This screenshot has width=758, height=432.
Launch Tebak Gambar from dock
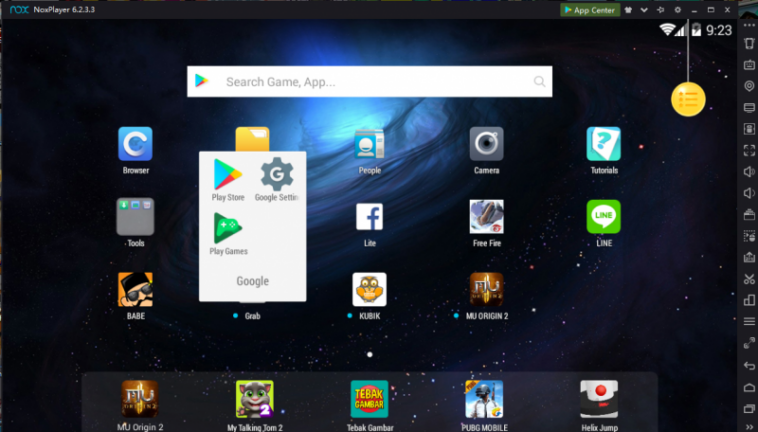coord(369,399)
